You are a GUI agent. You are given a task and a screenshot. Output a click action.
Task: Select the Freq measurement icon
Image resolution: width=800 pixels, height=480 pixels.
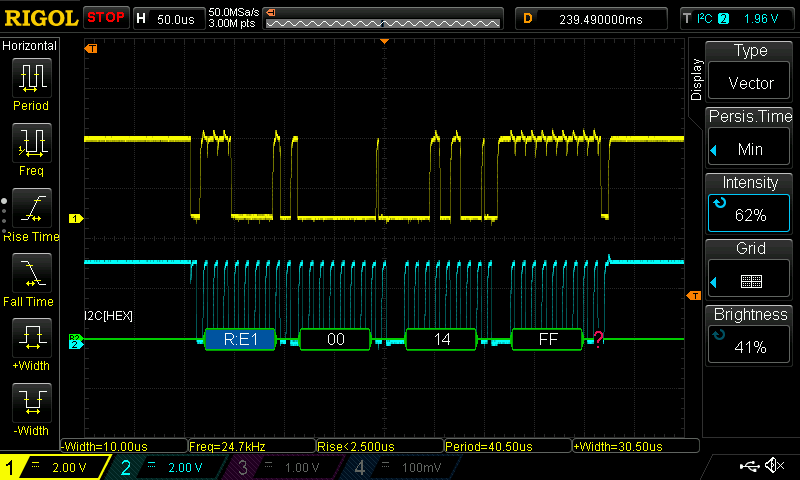[x=32, y=143]
